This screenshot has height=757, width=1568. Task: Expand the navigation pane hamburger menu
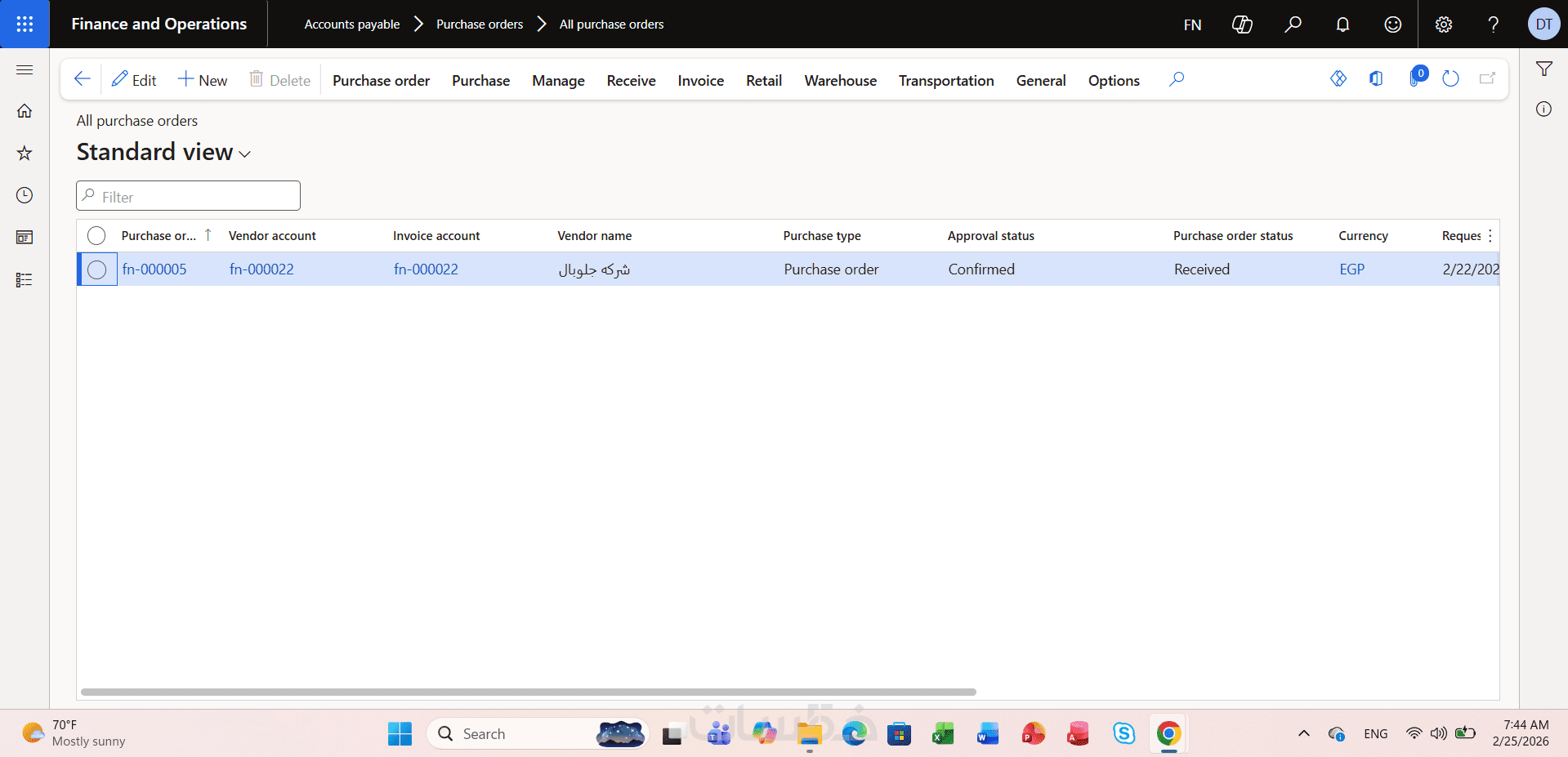(x=25, y=70)
